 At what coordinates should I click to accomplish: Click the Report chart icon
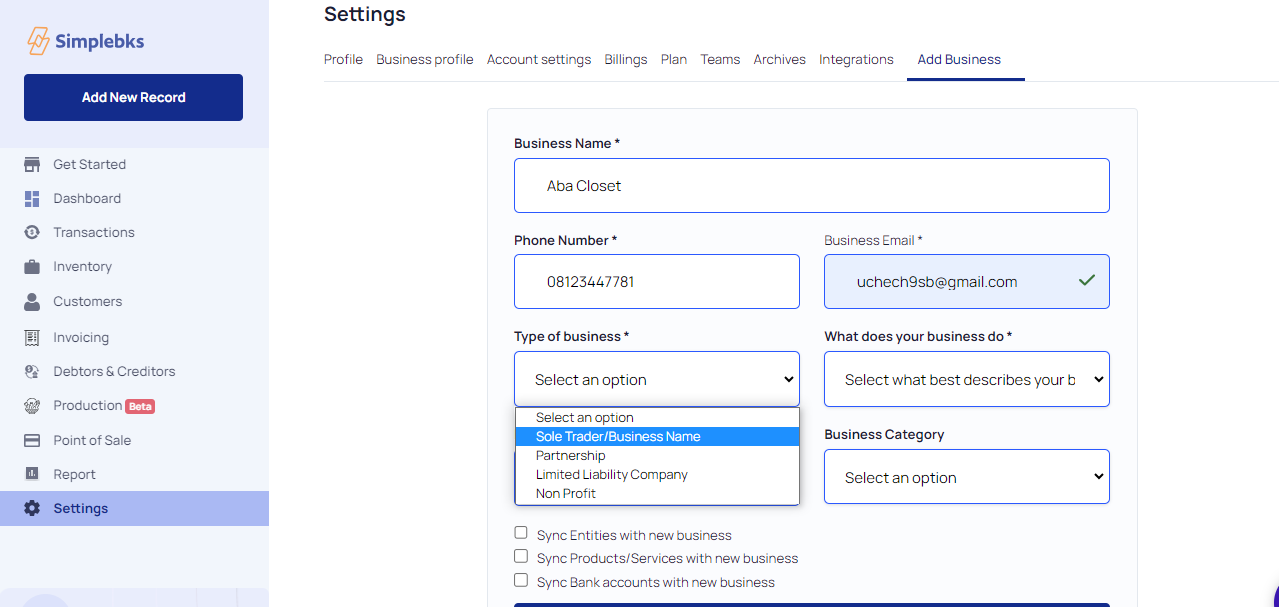pos(32,475)
